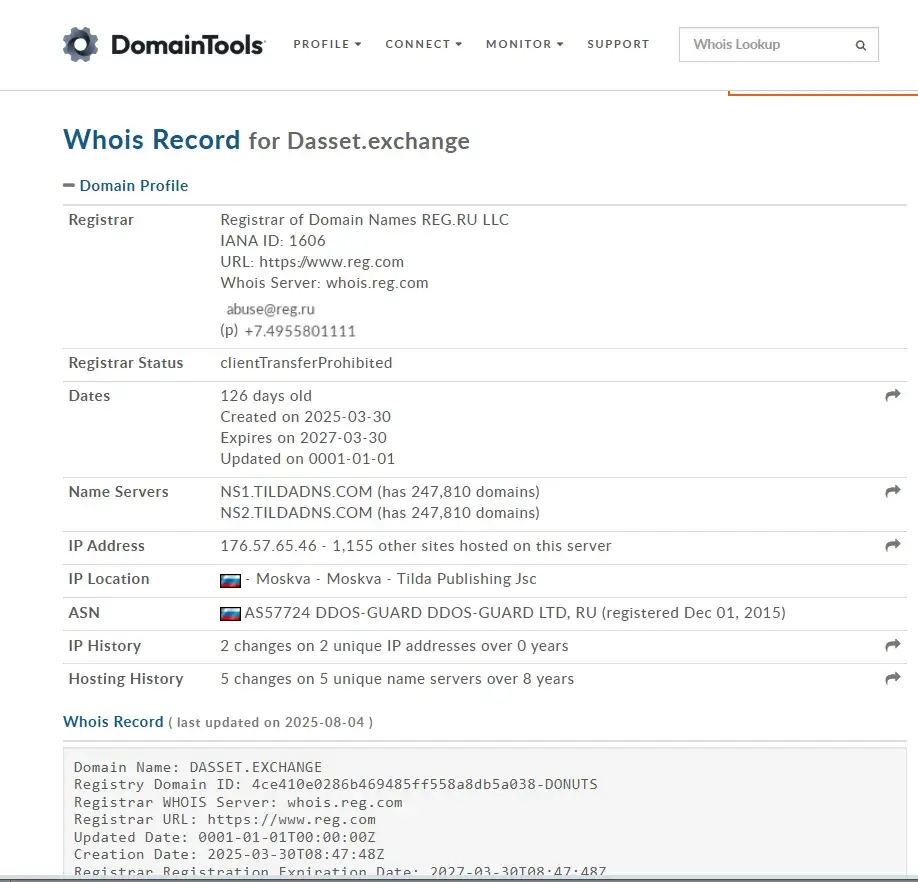Open the Connect dropdown menu
This screenshot has width=918, height=882.
[424, 44]
